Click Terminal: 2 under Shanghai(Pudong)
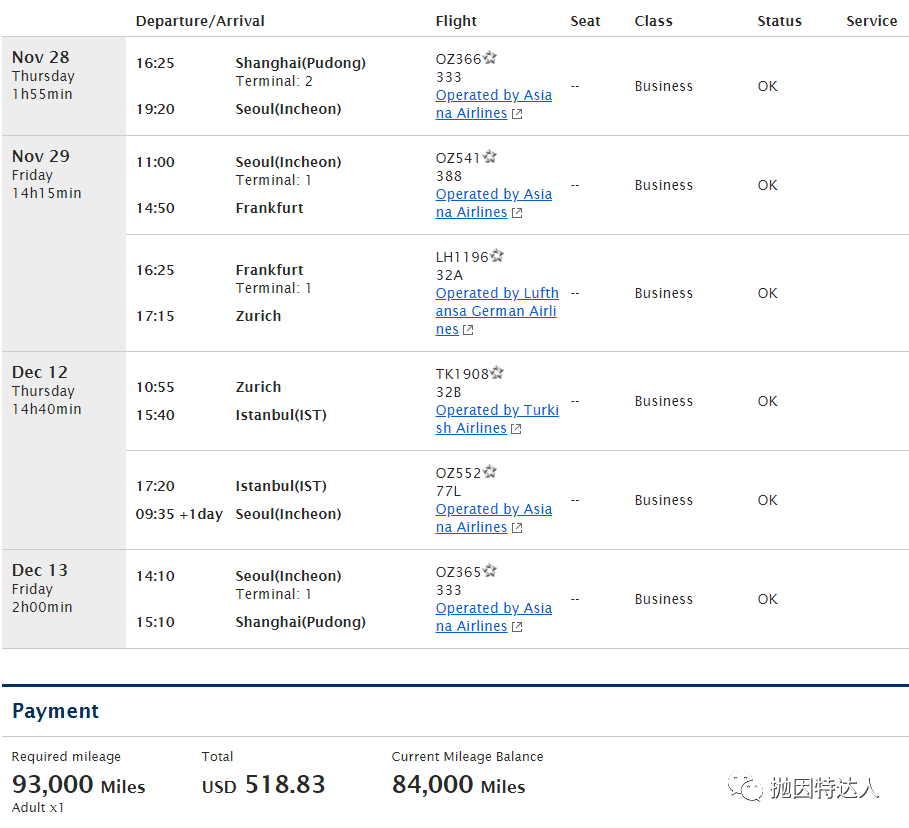 [x=274, y=81]
